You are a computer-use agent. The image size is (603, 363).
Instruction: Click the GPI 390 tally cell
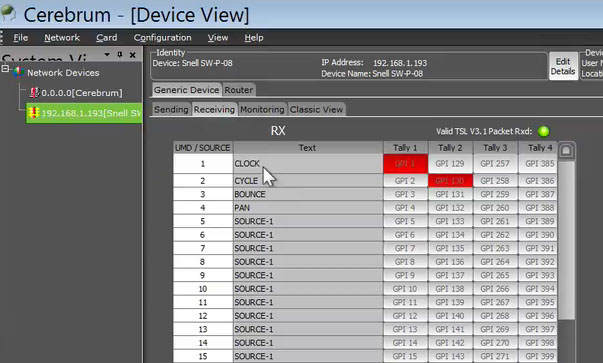pyautogui.click(x=538, y=235)
